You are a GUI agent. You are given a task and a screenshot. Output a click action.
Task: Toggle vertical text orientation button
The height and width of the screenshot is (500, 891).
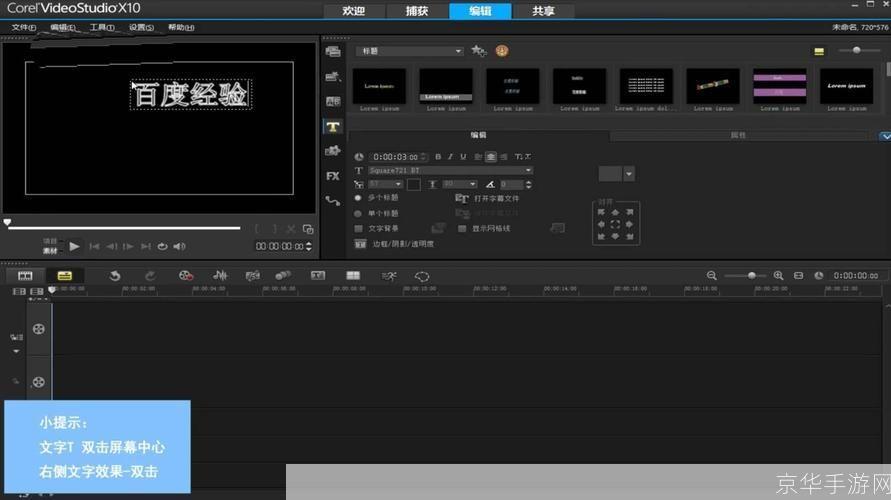click(x=523, y=157)
